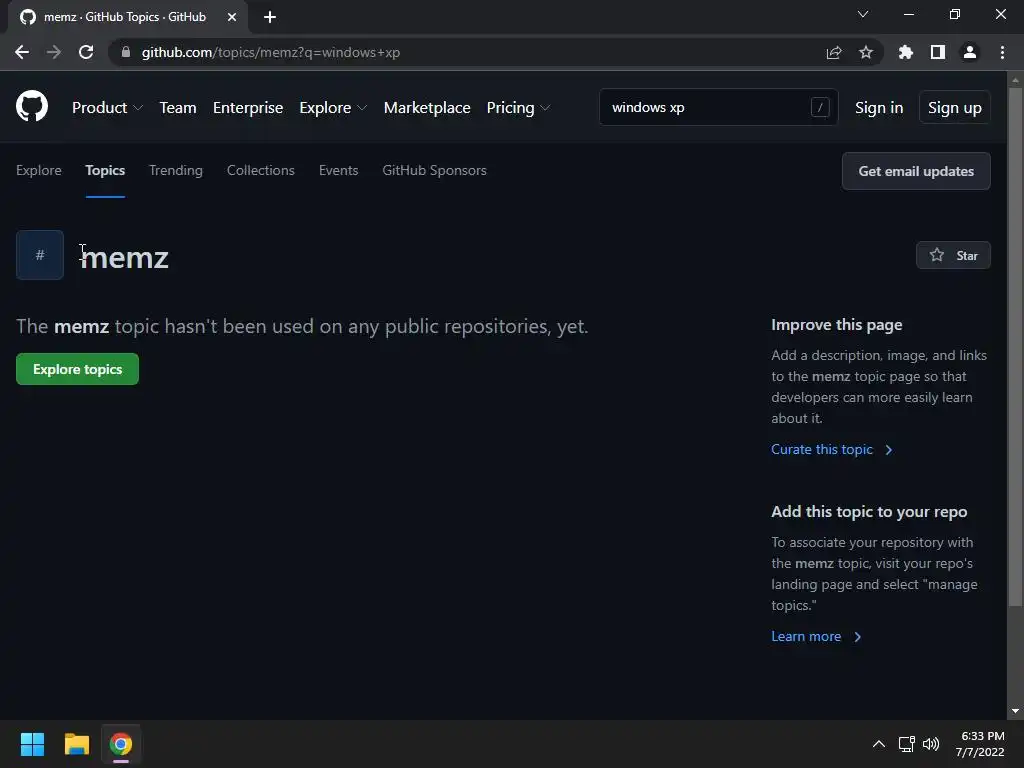Viewport: 1024px width, 768px height.
Task: Open the share page icon in address bar
Action: pyautogui.click(x=834, y=52)
